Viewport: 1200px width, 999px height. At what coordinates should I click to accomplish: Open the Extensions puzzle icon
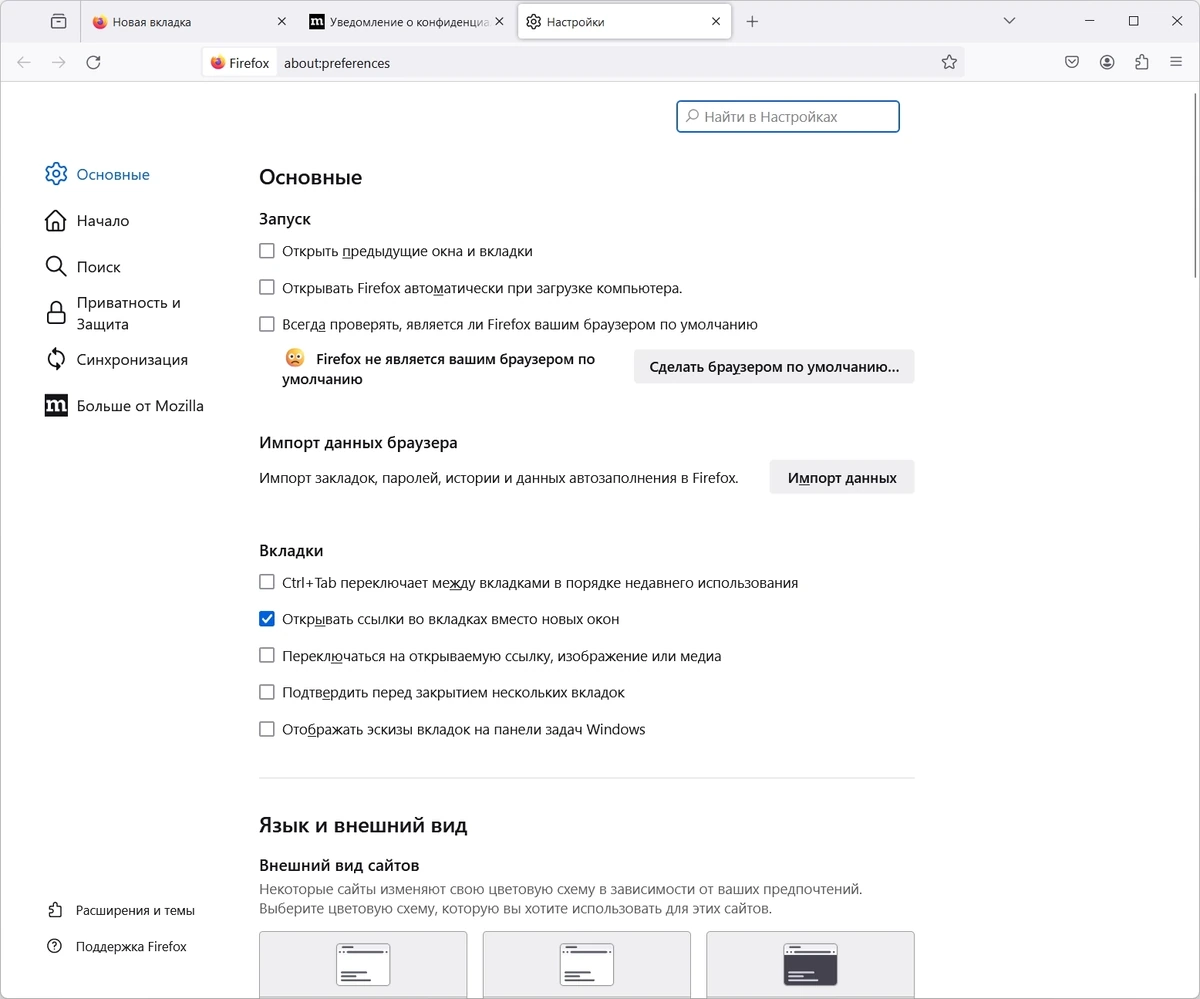point(1142,62)
